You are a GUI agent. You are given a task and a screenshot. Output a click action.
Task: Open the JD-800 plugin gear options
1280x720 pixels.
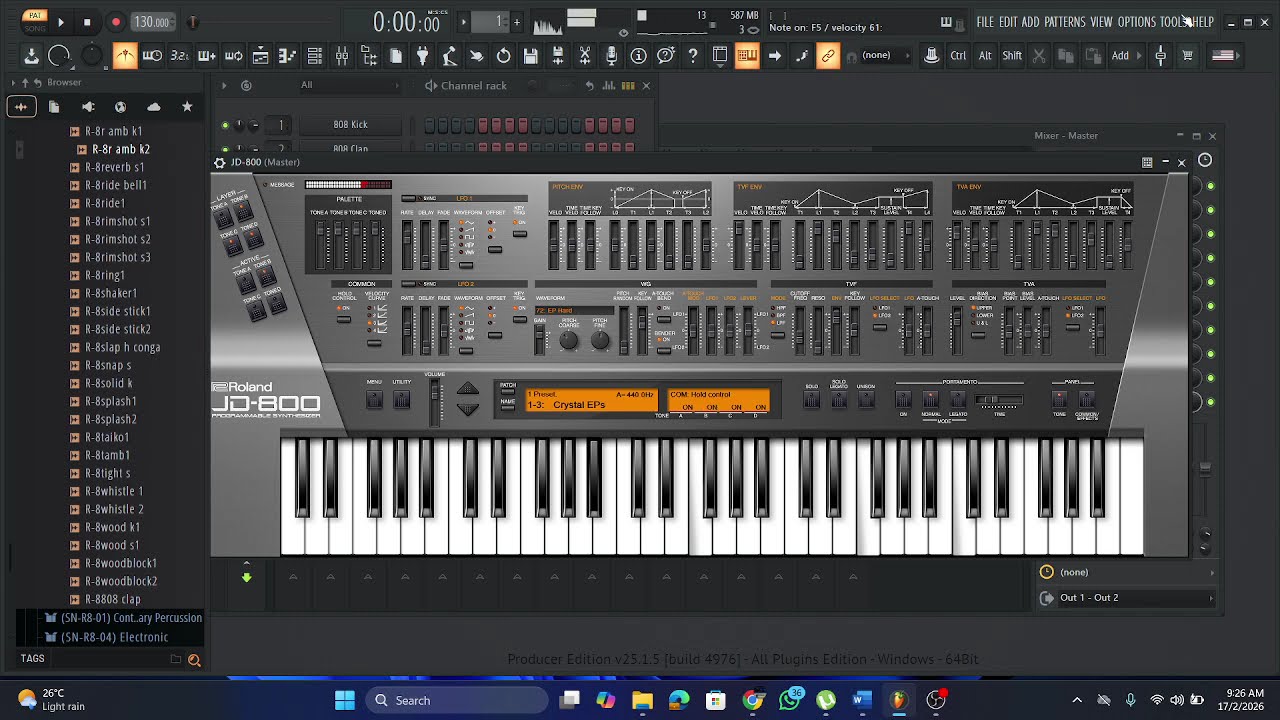coord(220,162)
